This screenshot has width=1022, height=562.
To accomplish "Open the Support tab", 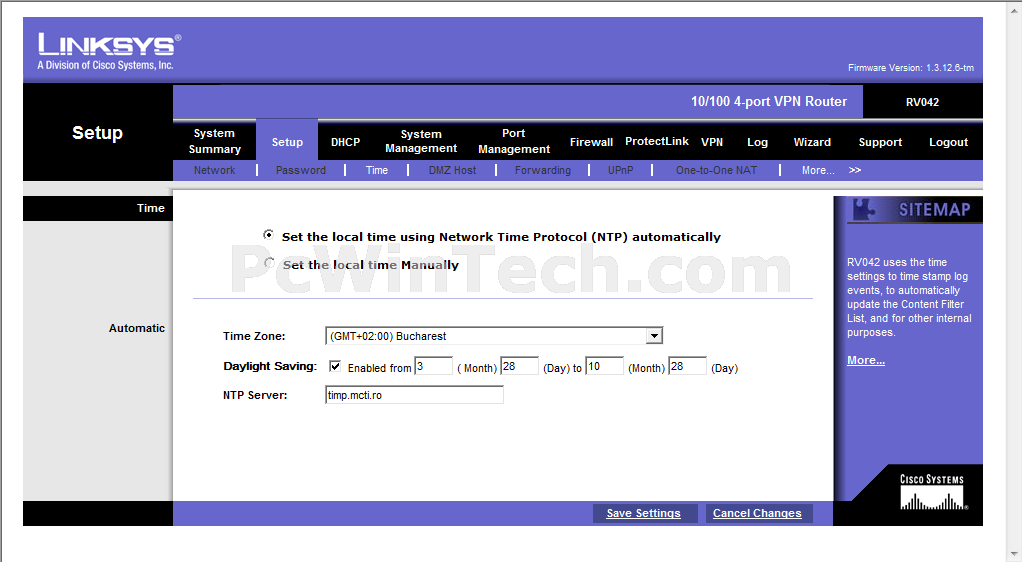I will pyautogui.click(x=880, y=142).
